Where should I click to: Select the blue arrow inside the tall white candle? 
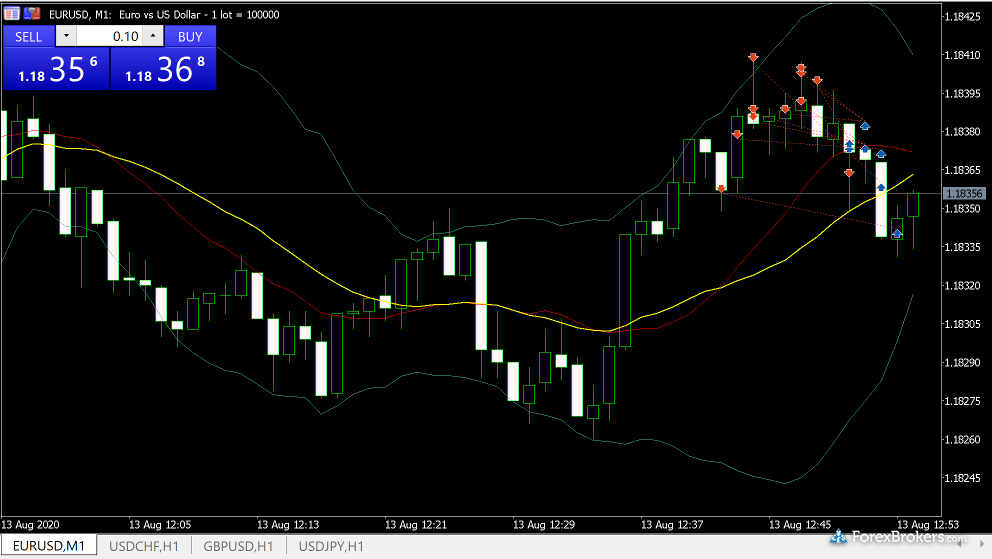click(x=881, y=187)
